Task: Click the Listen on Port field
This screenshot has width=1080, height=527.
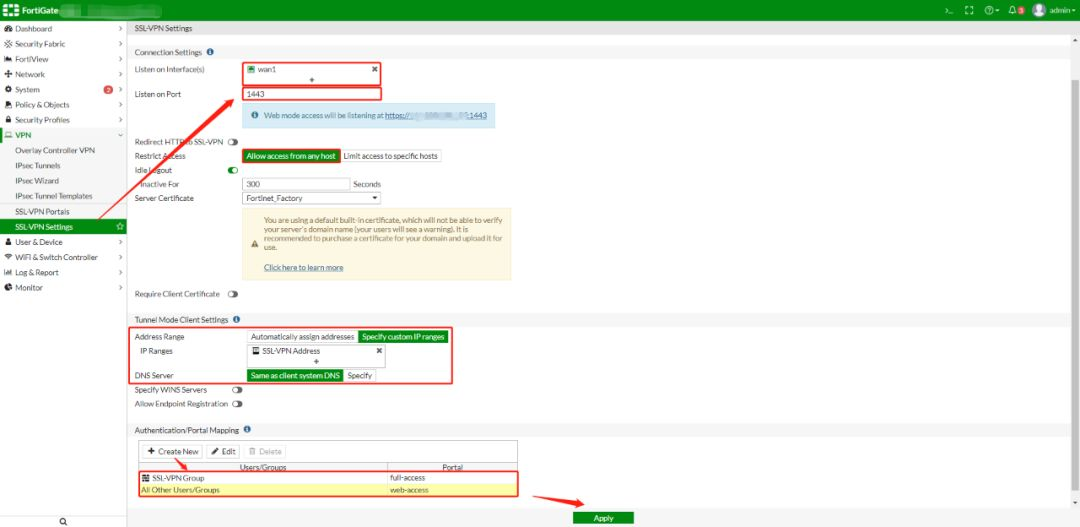Action: point(311,94)
